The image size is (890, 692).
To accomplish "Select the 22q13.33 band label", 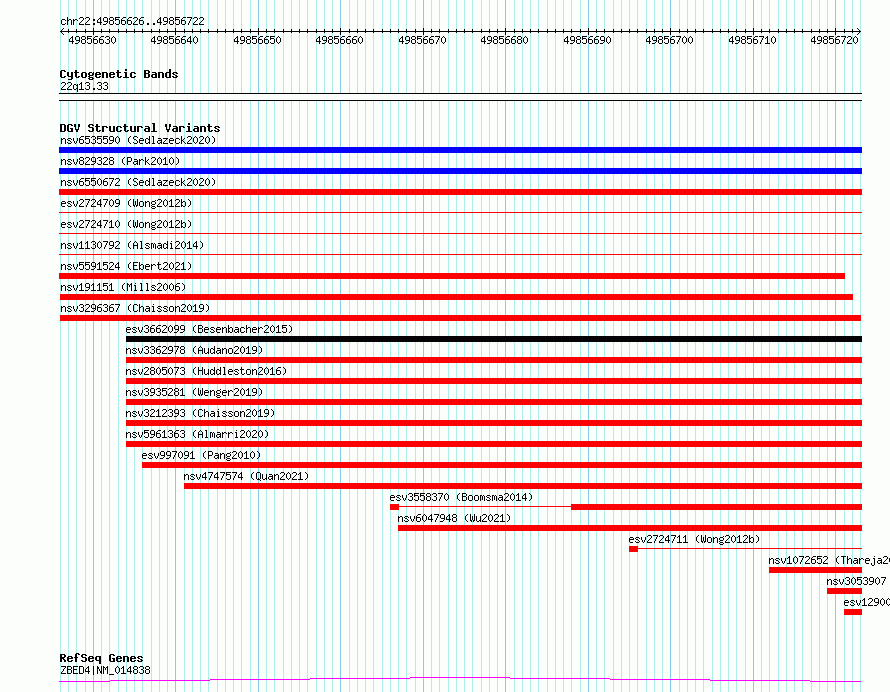I will click(84, 86).
